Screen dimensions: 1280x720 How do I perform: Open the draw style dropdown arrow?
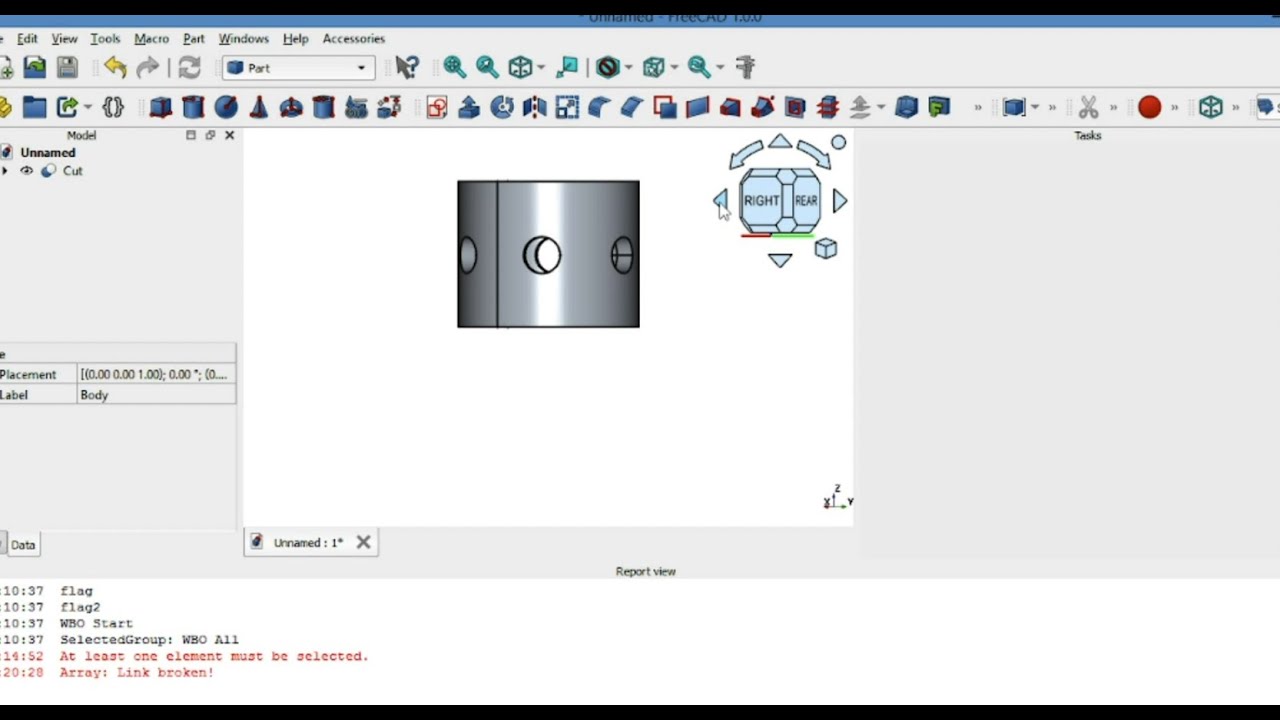click(629, 68)
